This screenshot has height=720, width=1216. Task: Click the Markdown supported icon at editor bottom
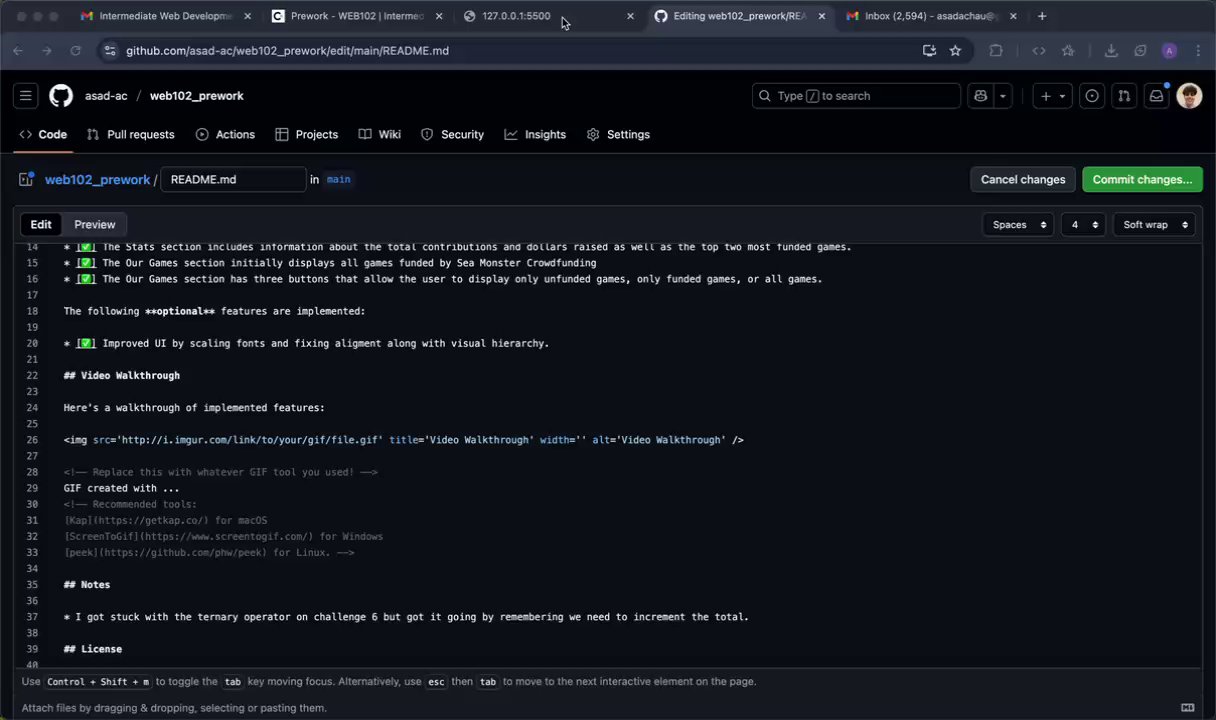coord(1189,708)
